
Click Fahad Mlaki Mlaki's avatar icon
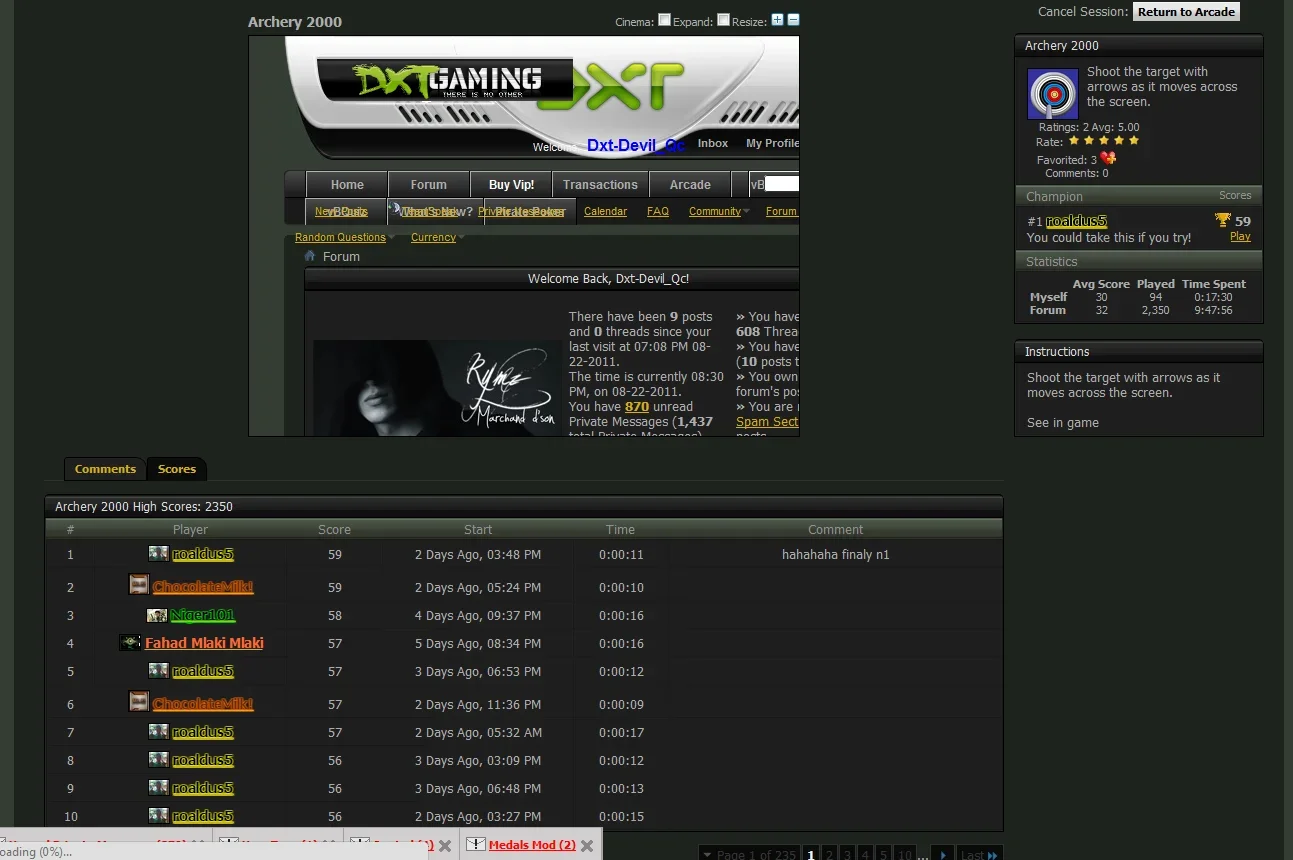(130, 642)
